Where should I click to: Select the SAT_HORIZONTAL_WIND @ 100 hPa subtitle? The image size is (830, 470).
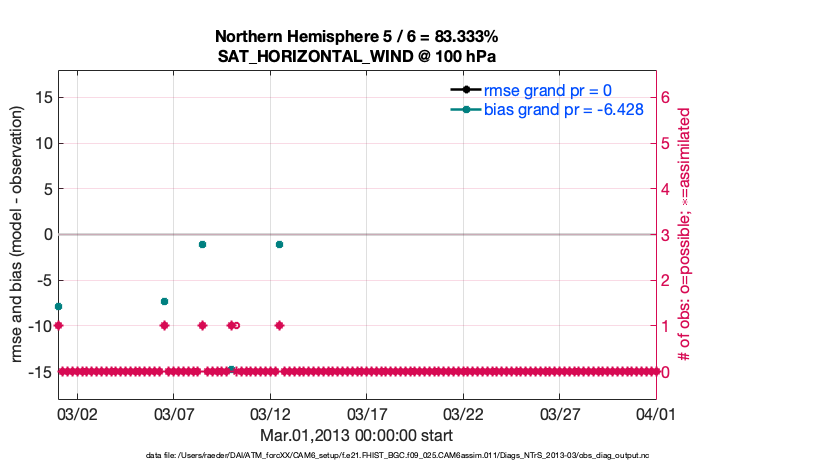357,56
